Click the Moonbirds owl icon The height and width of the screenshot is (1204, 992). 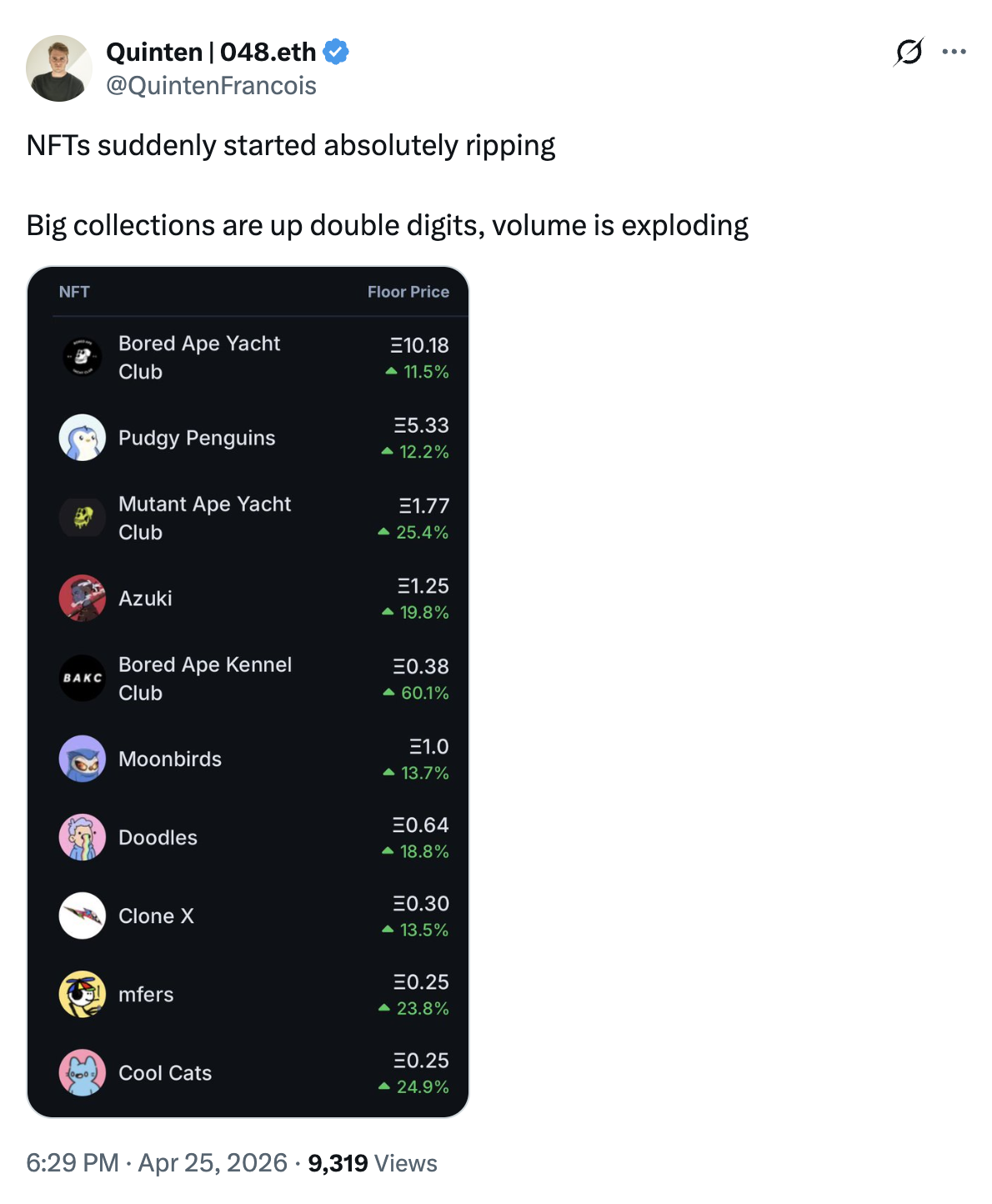click(x=83, y=759)
